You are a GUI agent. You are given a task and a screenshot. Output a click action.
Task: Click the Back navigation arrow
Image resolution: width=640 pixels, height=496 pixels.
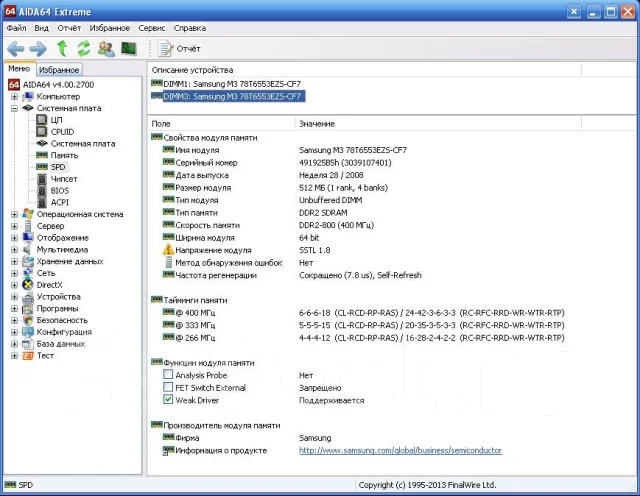[16, 49]
